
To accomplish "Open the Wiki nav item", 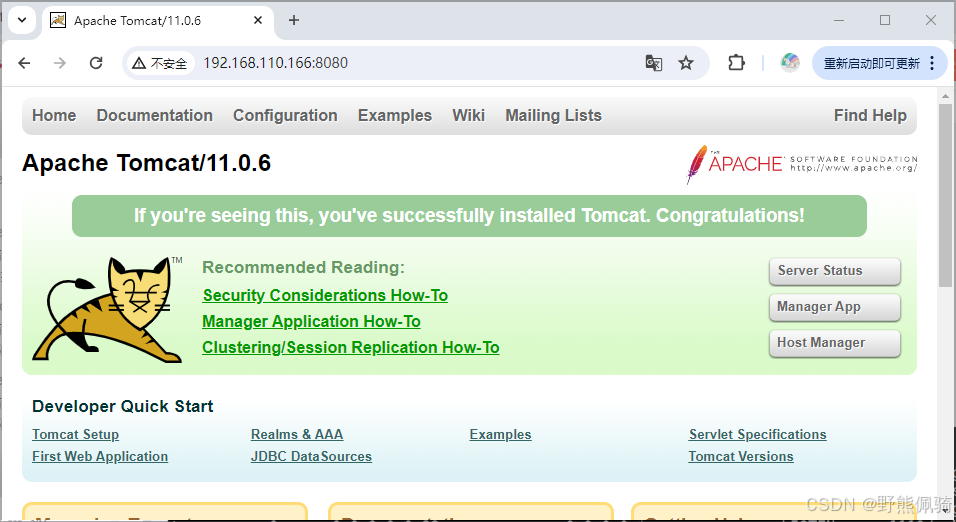I will [469, 115].
